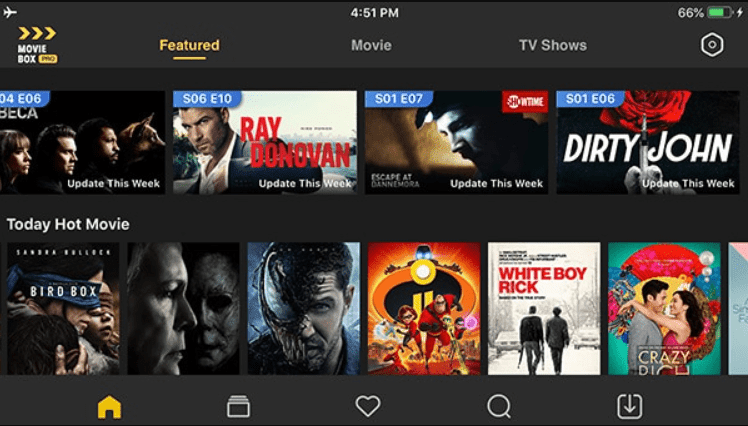Open Escape at Dannemora S01 E07 banner

[457, 142]
